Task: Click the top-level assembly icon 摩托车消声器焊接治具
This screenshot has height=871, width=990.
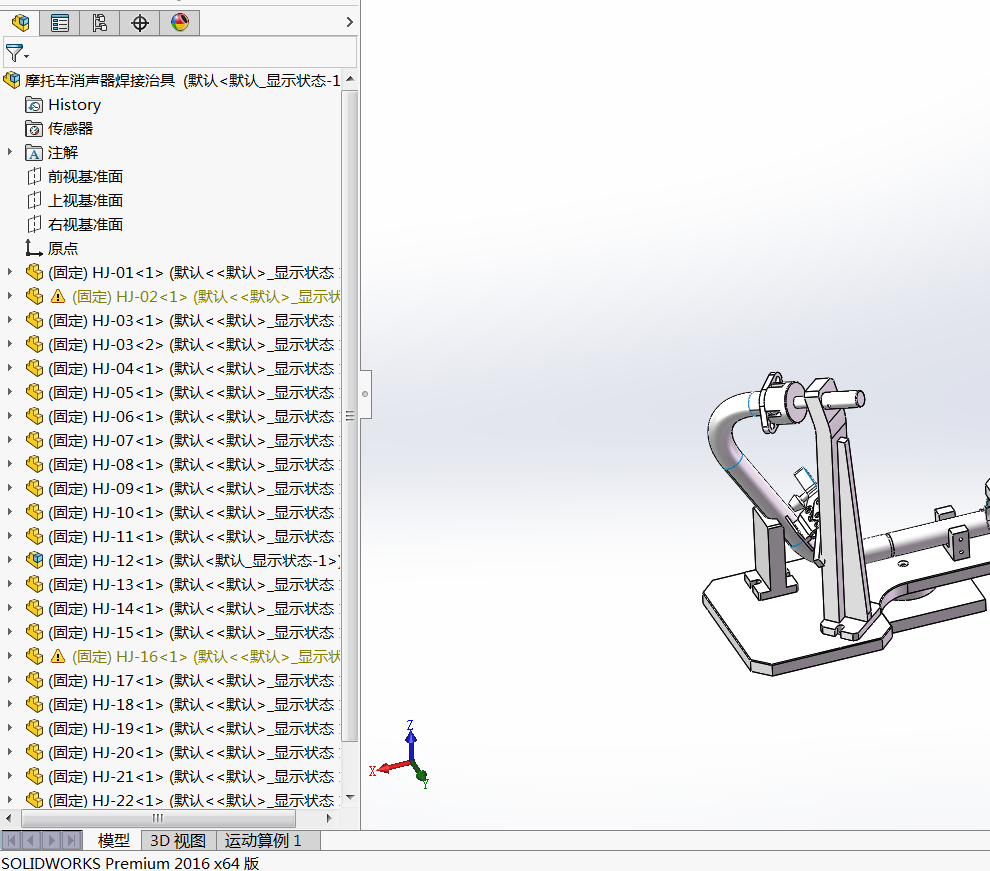Action: click(11, 80)
